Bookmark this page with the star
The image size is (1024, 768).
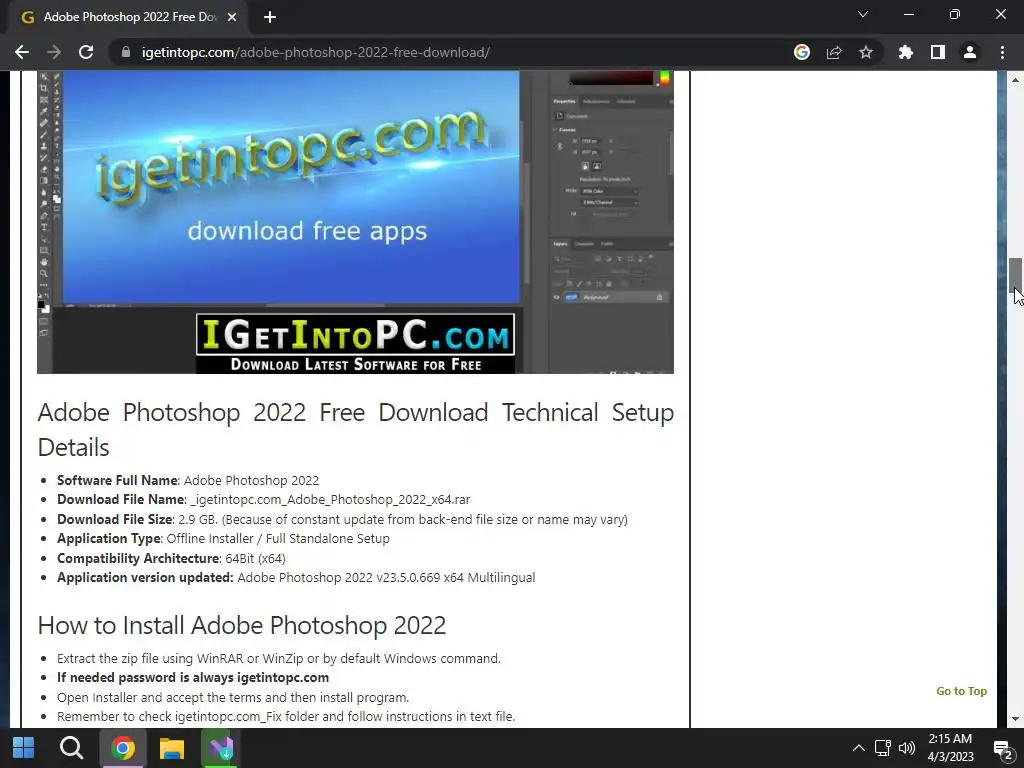[866, 52]
